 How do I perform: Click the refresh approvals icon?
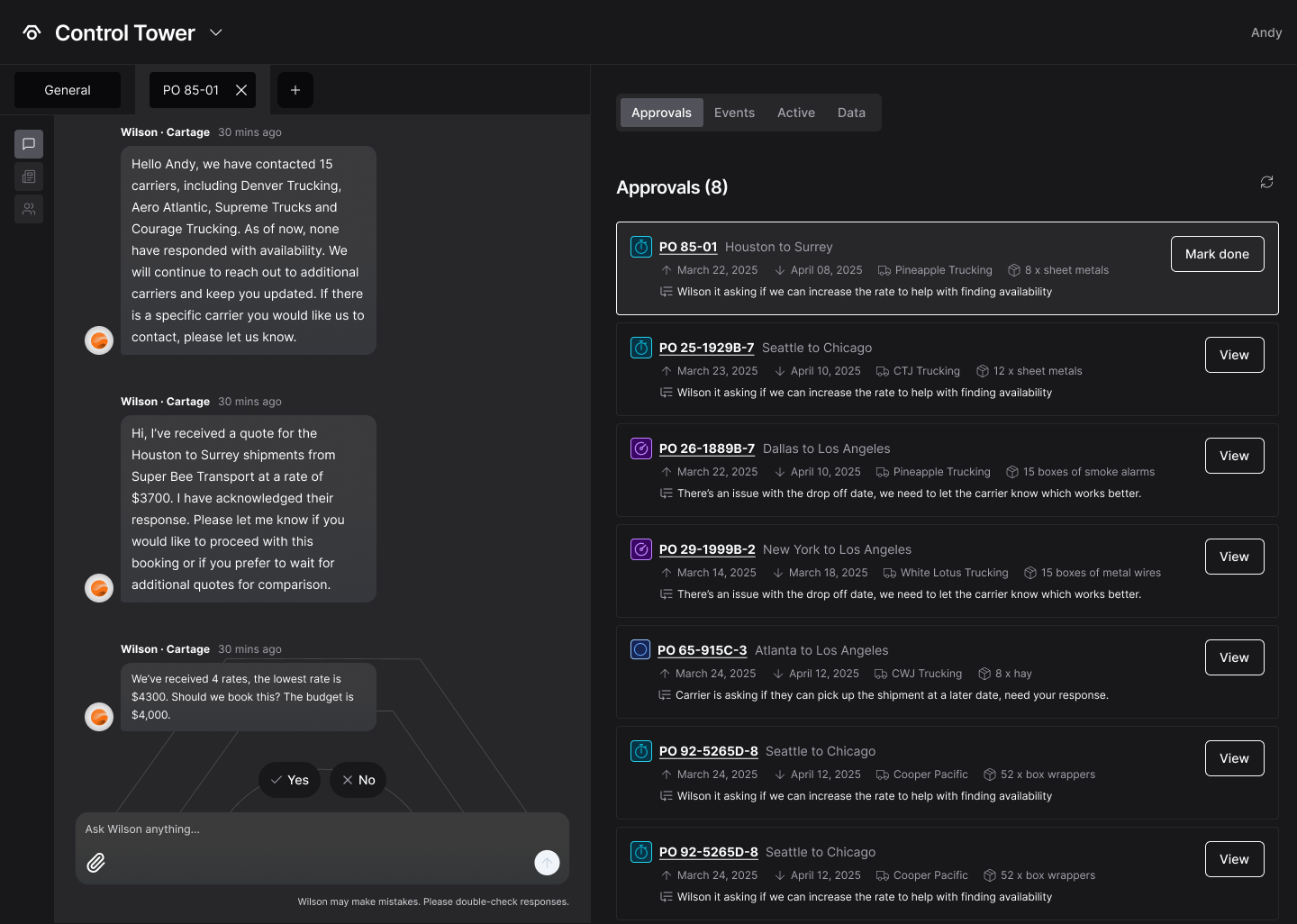[x=1266, y=182]
